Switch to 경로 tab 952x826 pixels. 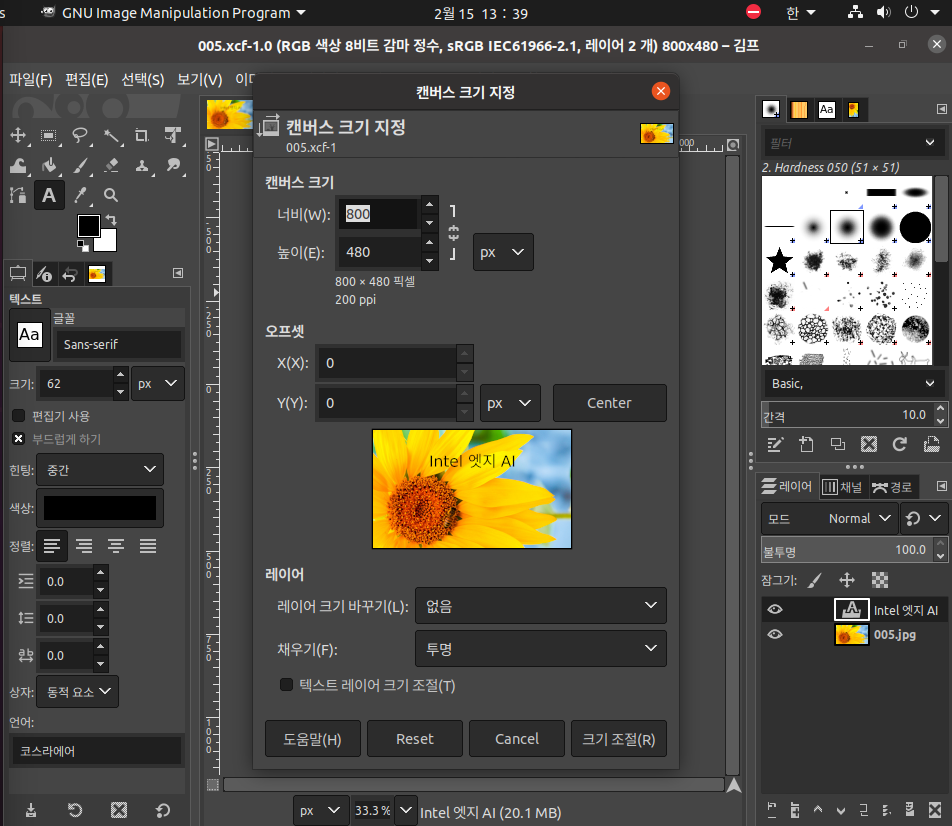pos(892,486)
